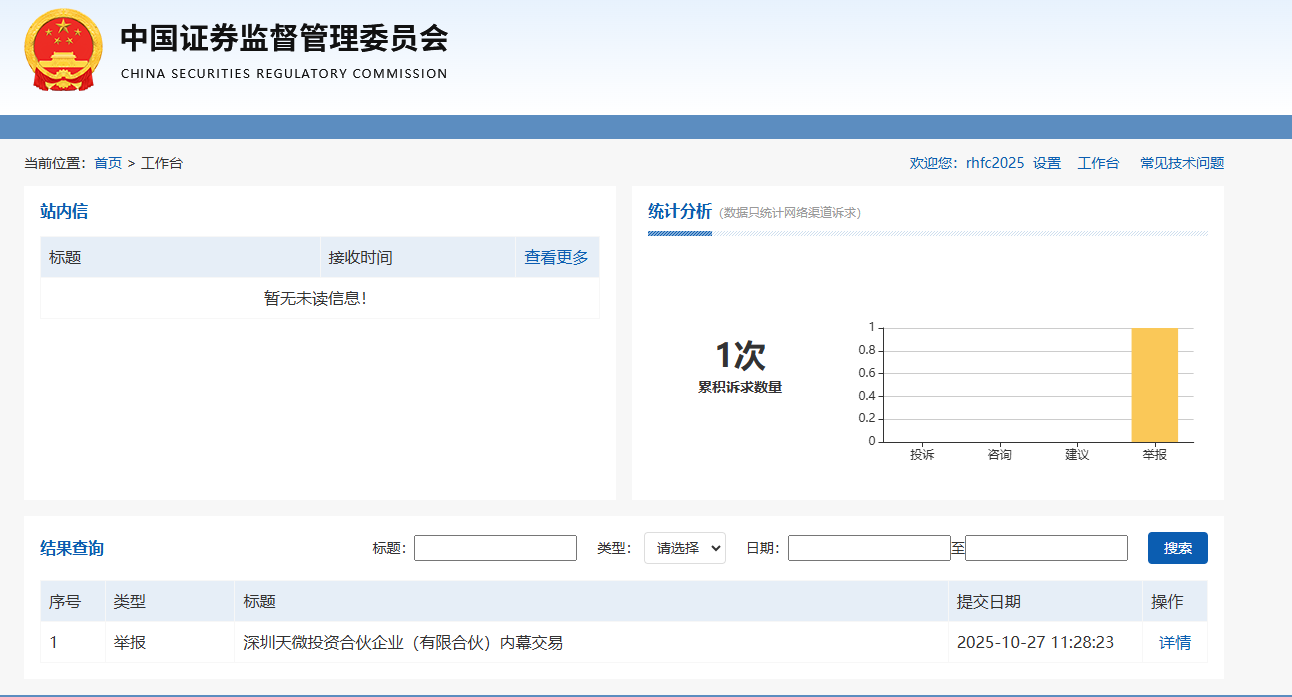The height and width of the screenshot is (697, 1292).
Task: Open the 设置 link in header
Action: pos(1047,163)
